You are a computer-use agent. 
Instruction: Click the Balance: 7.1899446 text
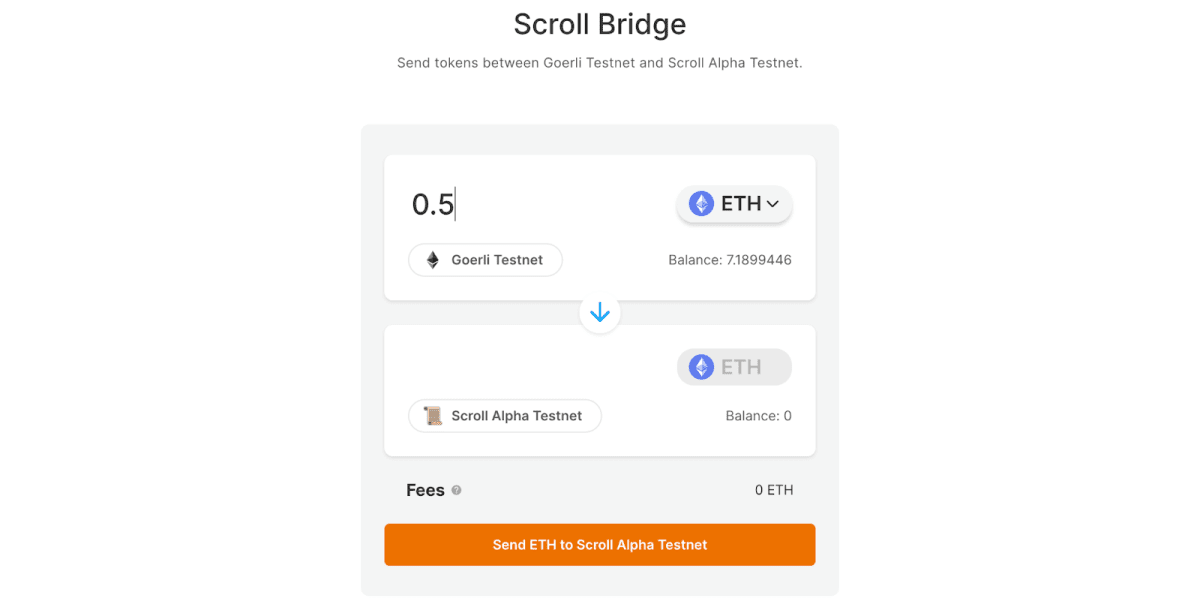click(730, 260)
